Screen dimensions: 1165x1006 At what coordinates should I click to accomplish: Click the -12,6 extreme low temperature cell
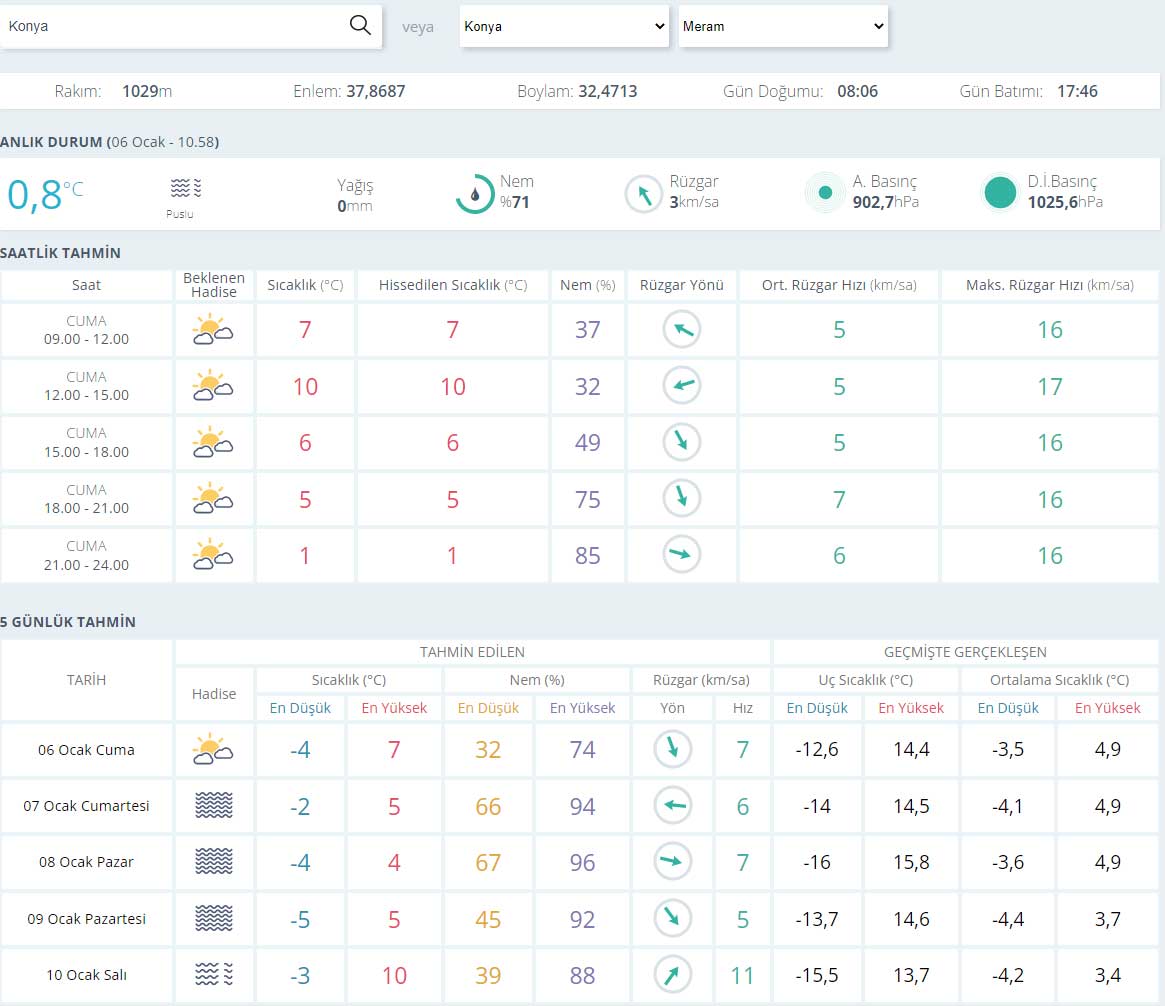(817, 749)
